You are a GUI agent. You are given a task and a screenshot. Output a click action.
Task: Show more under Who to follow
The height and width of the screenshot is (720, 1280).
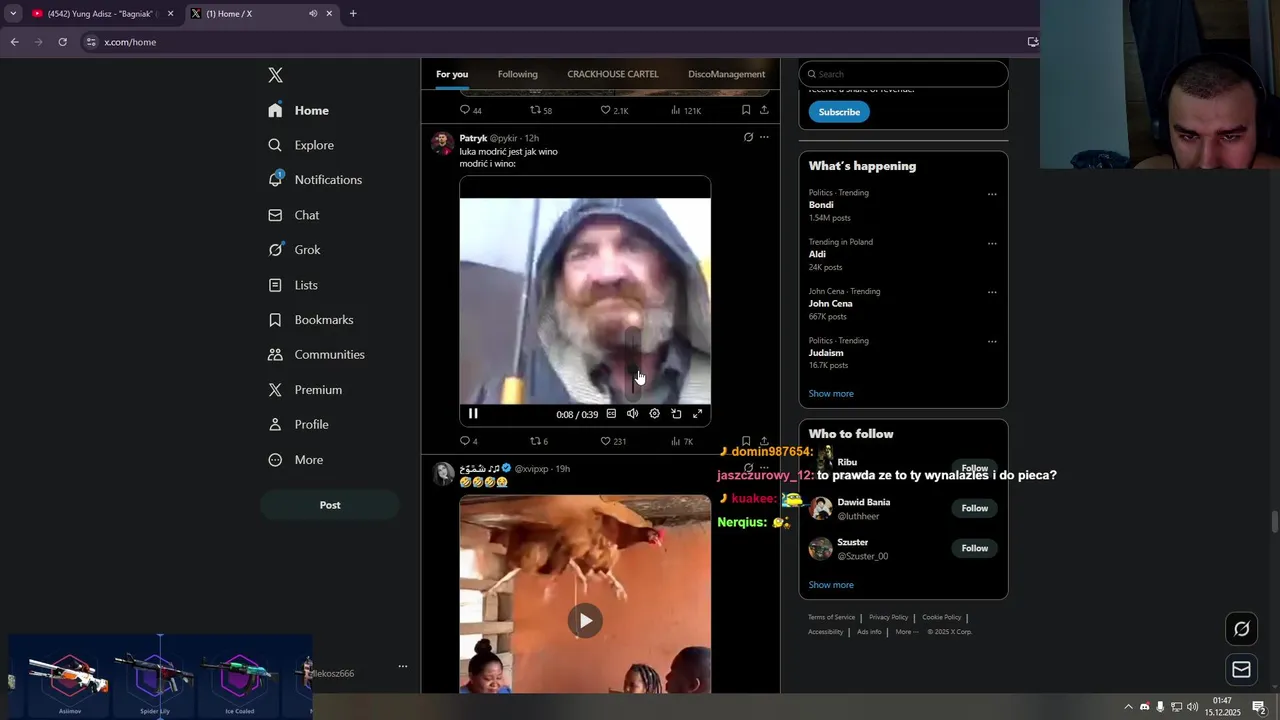[x=831, y=585]
